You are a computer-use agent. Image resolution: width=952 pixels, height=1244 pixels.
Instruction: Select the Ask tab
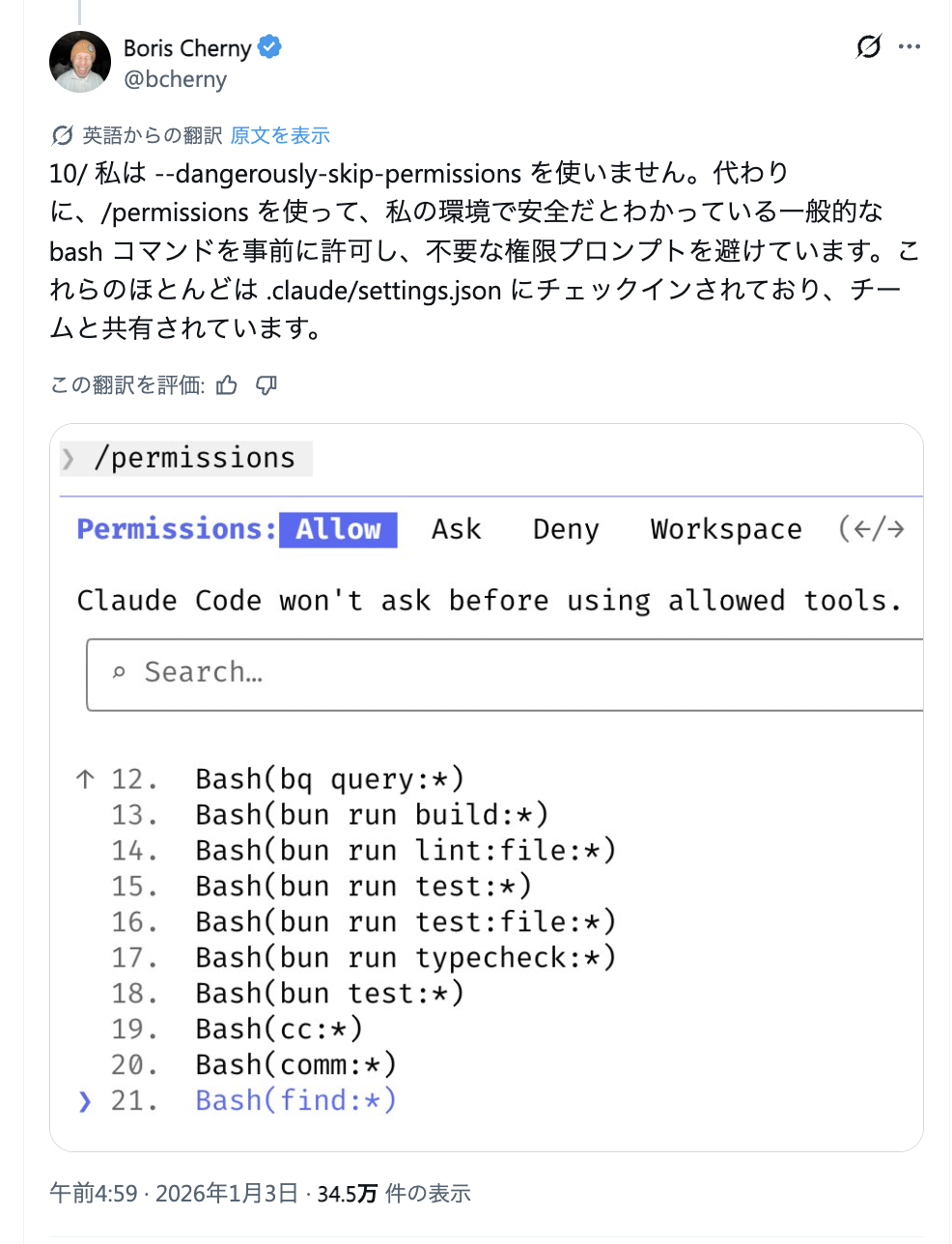pyautogui.click(x=455, y=529)
